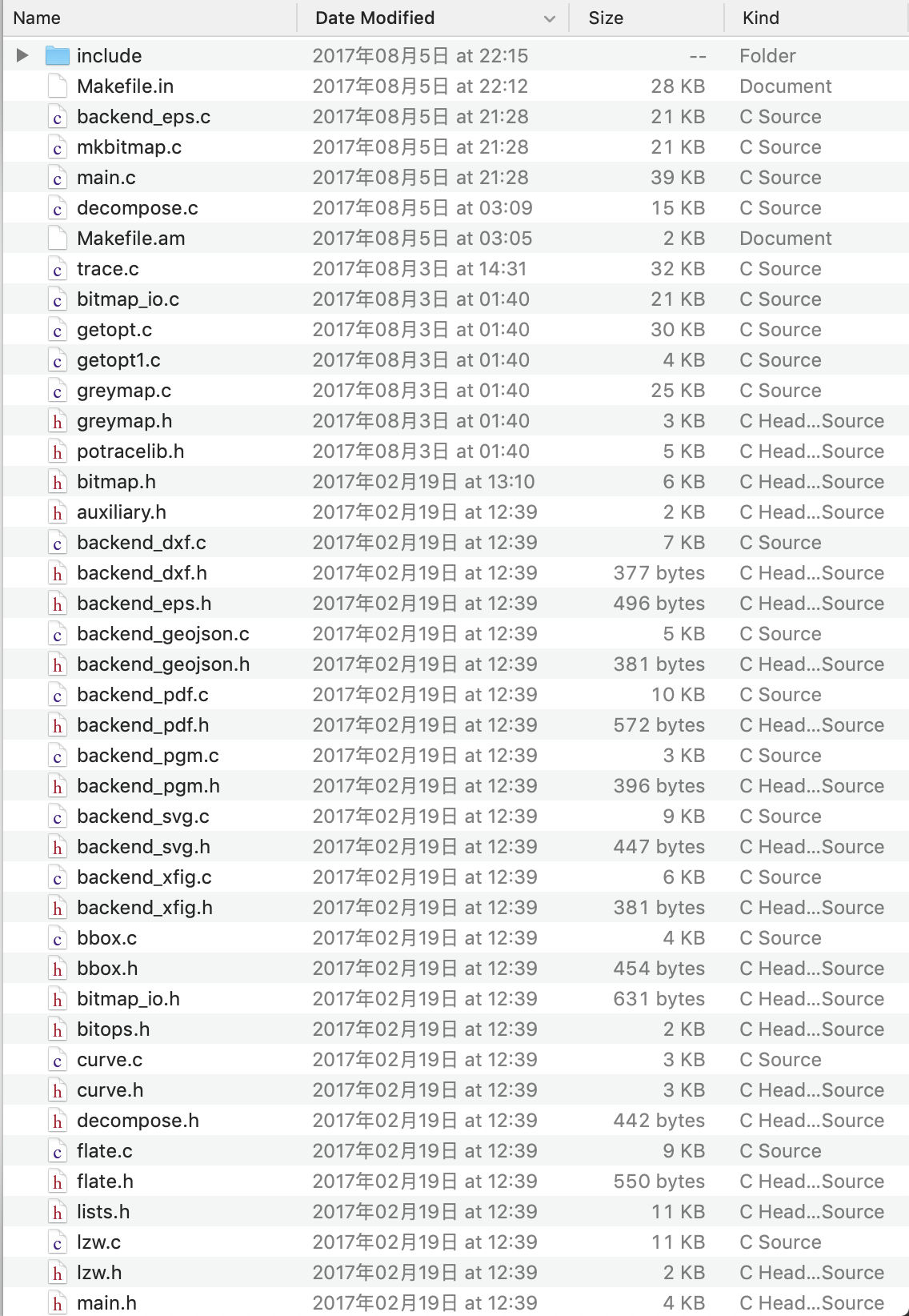Click the greymap.h header icon
909x1316 pixels.
58,420
